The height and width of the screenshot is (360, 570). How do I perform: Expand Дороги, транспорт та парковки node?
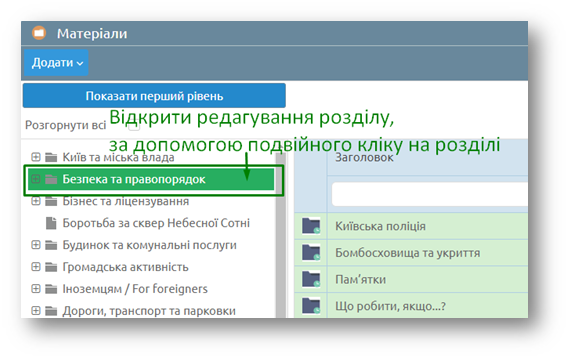[36, 311]
